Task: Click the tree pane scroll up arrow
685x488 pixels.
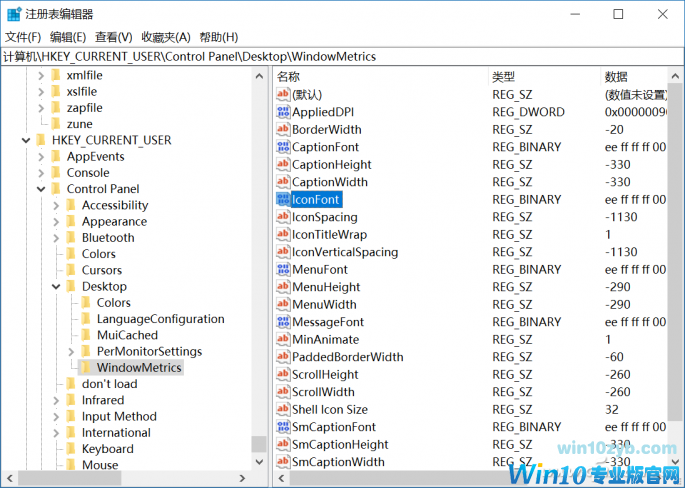Action: 259,76
